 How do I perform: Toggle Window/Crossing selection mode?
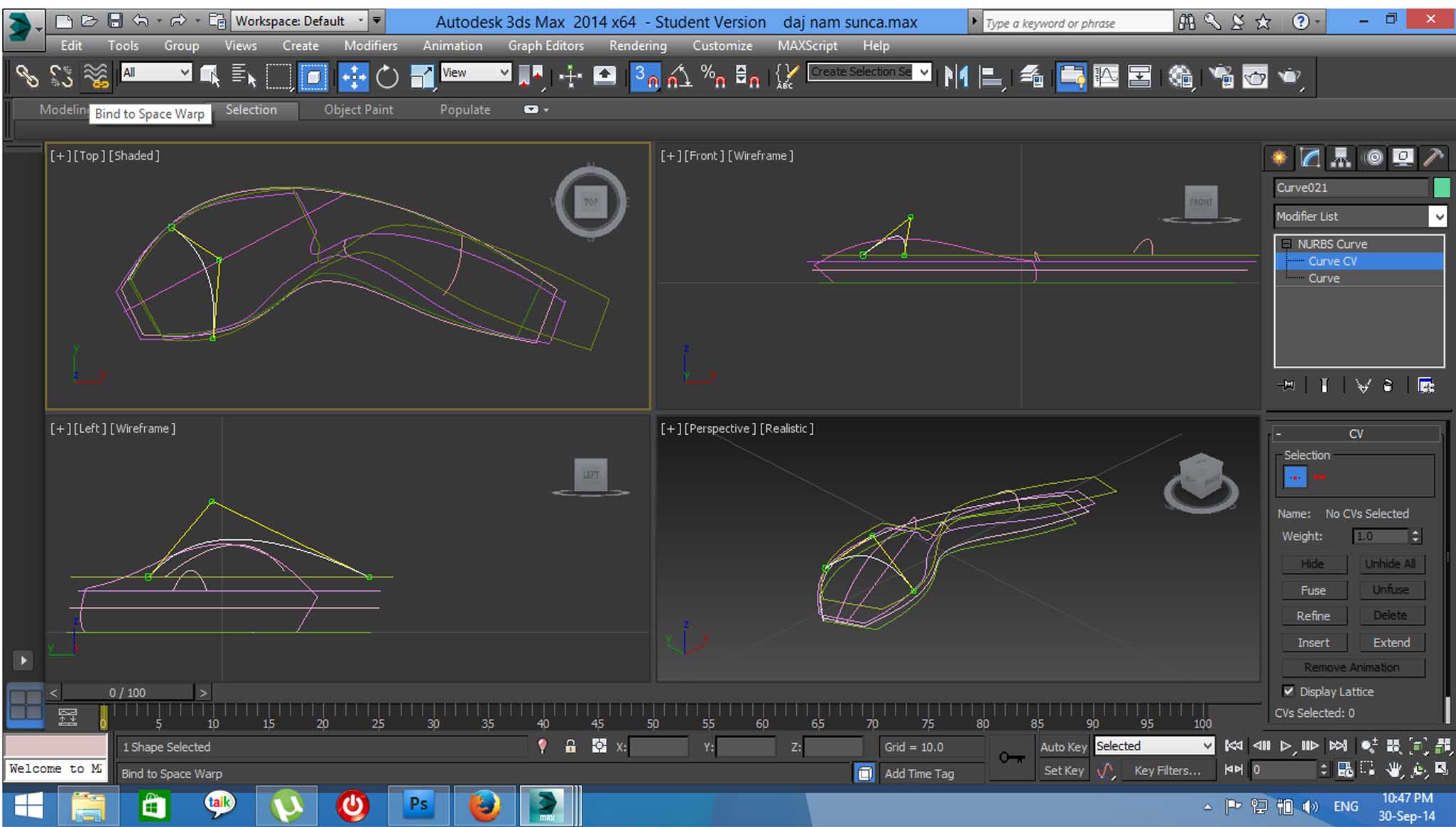[313, 76]
